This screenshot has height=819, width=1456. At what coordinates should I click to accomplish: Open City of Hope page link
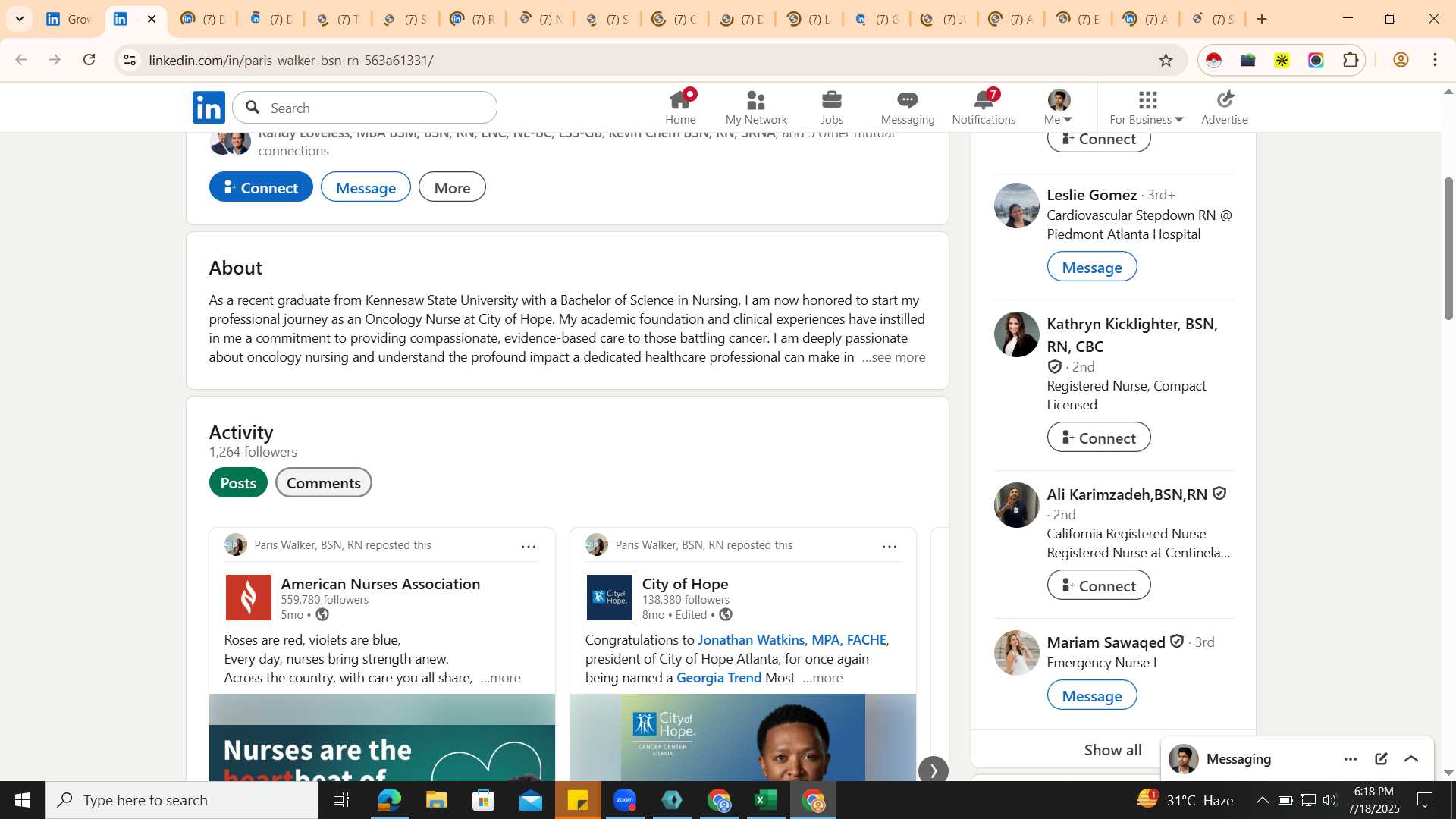coord(685,584)
